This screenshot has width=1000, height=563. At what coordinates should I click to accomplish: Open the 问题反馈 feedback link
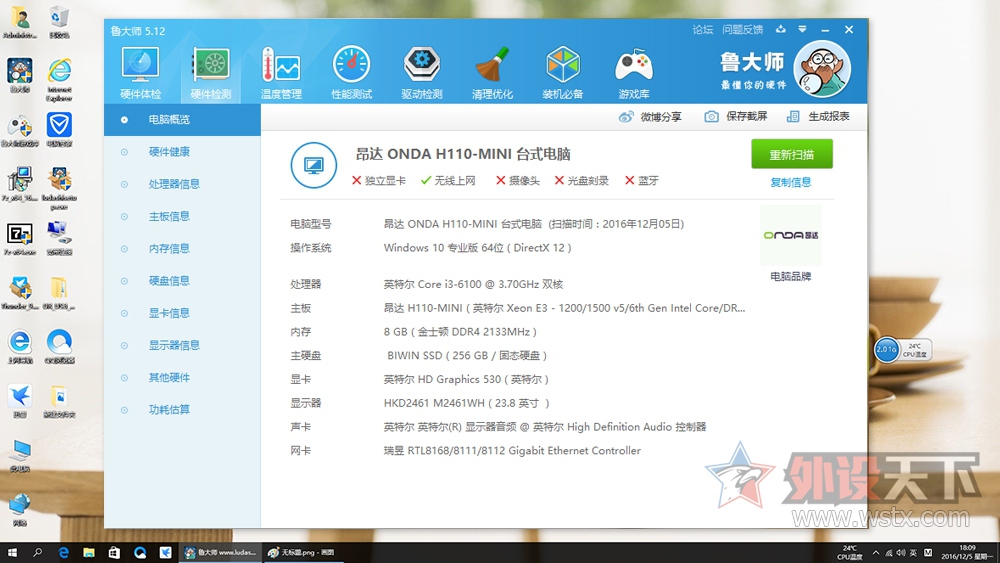tap(742, 30)
